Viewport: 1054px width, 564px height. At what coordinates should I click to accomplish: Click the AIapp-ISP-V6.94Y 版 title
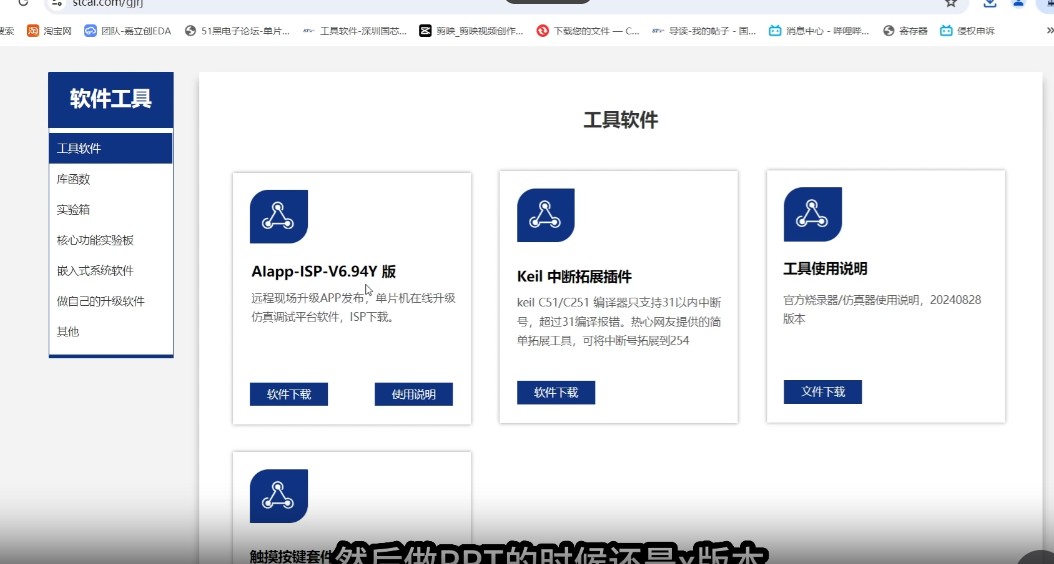point(324,272)
